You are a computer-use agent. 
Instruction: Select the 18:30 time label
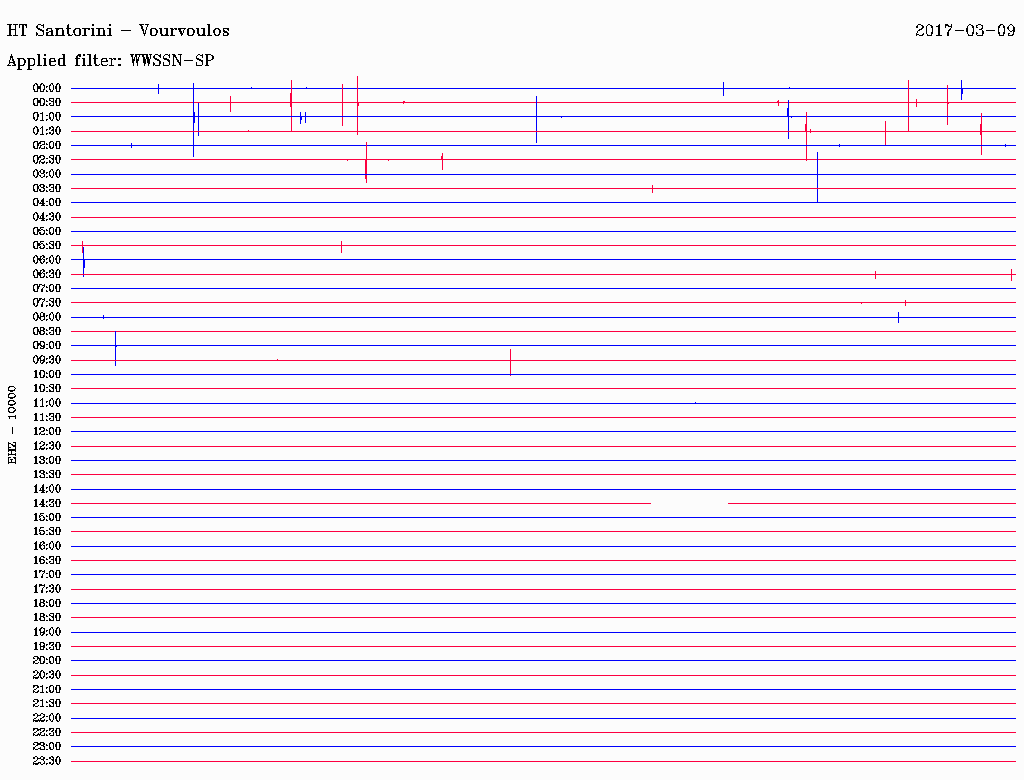(47, 617)
